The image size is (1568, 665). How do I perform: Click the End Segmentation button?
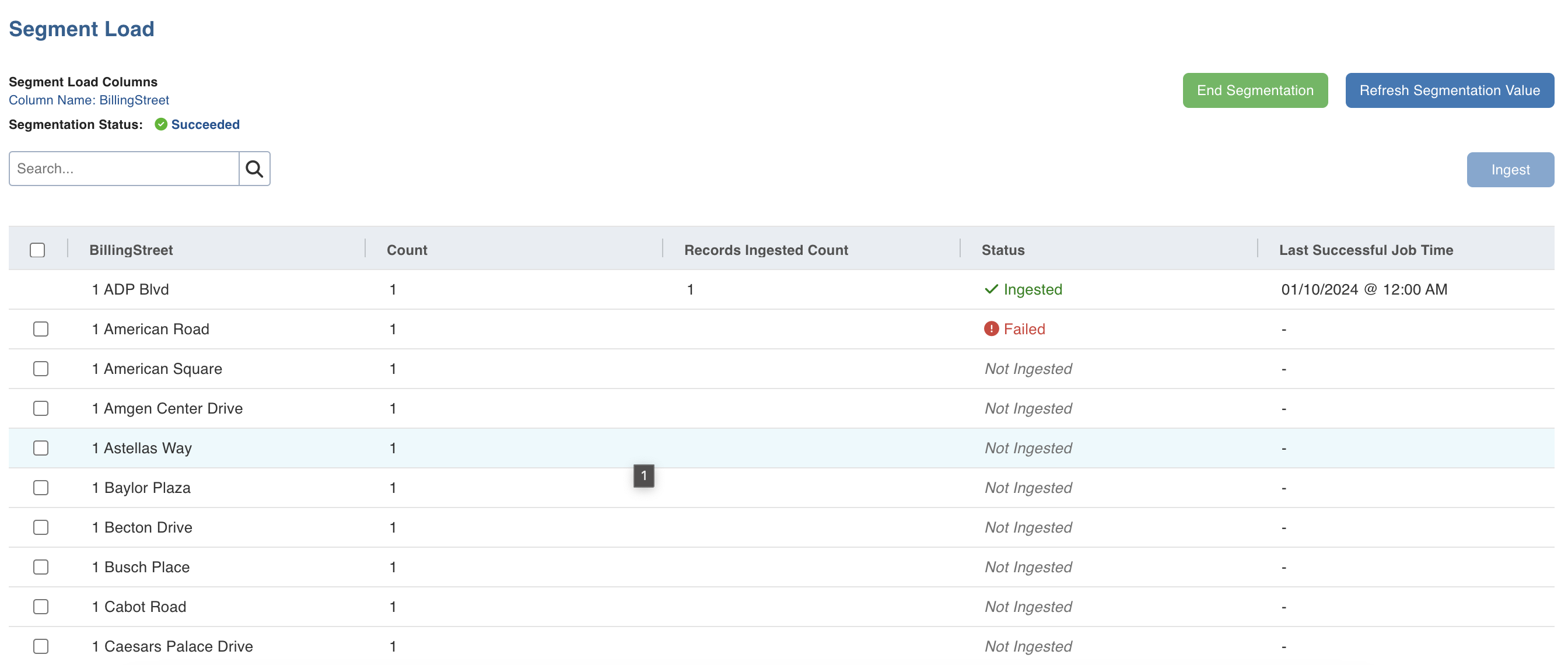click(1255, 90)
